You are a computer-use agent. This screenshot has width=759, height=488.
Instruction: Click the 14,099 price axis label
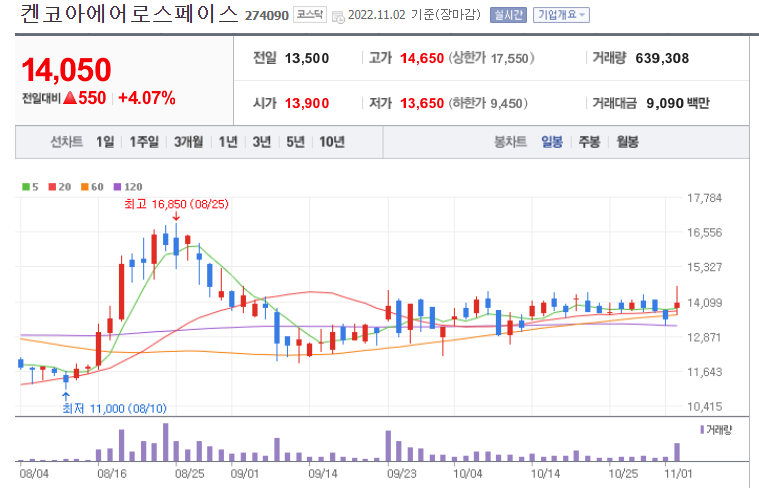pyautogui.click(x=704, y=303)
